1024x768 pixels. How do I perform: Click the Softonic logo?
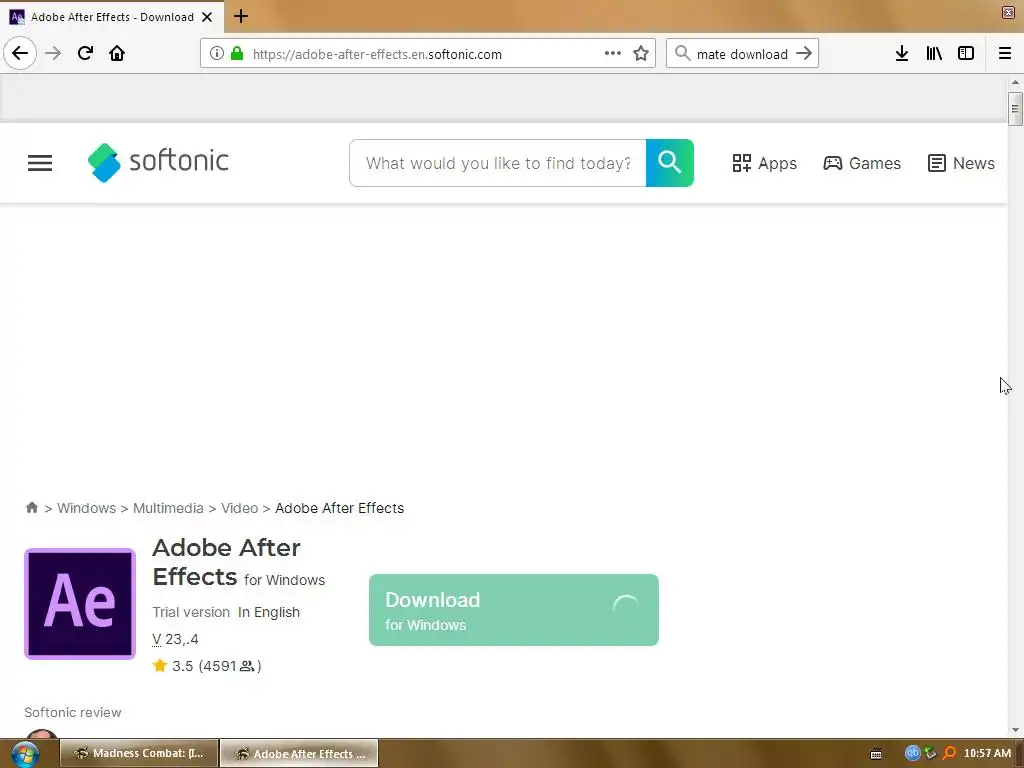point(158,163)
